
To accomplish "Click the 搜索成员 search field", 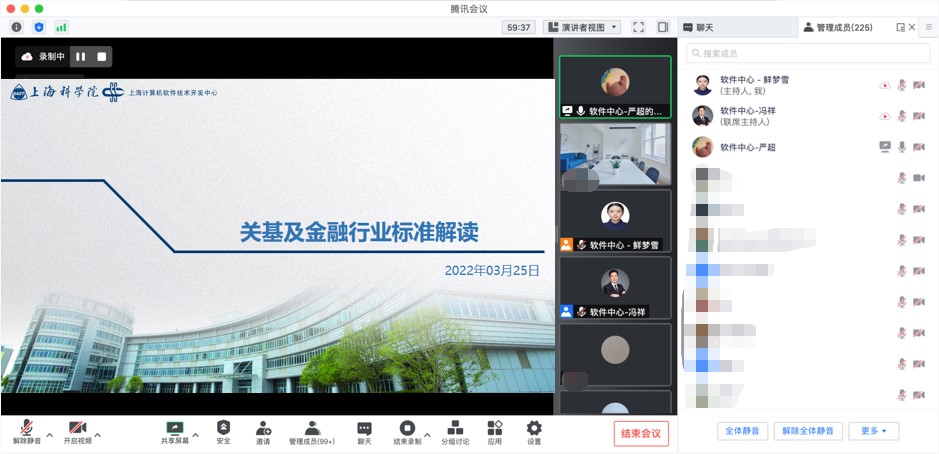I will click(808, 53).
